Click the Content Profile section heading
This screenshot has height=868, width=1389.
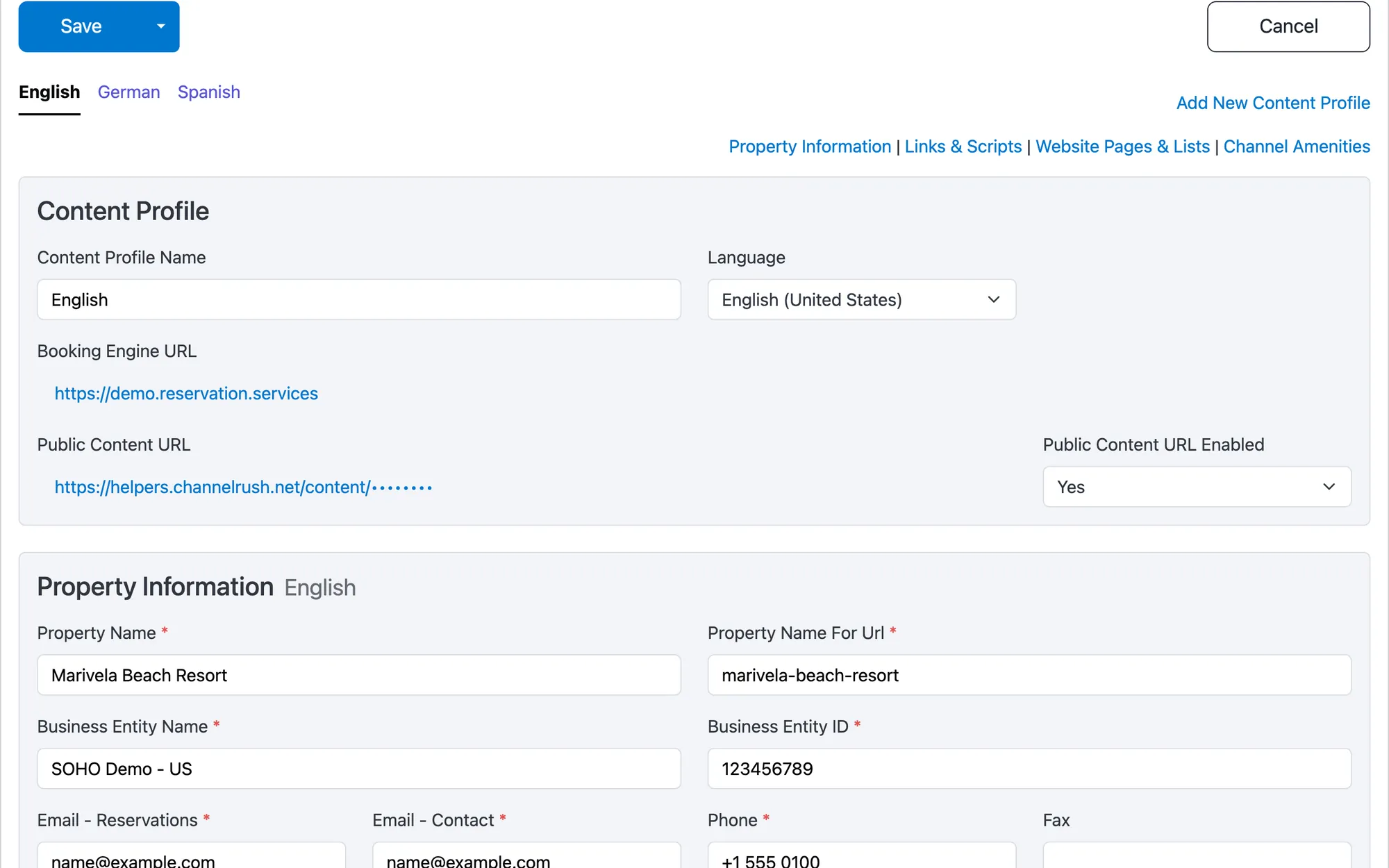tap(123, 211)
